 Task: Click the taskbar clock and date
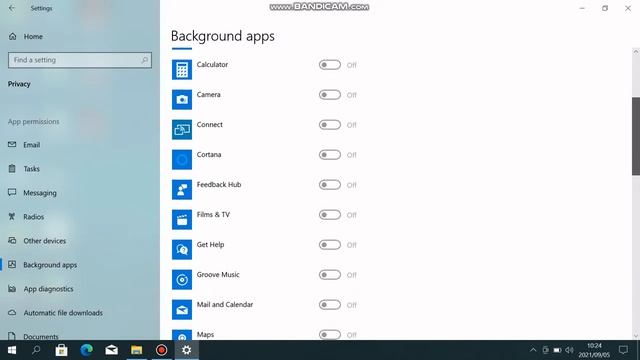pyautogui.click(x=594, y=350)
